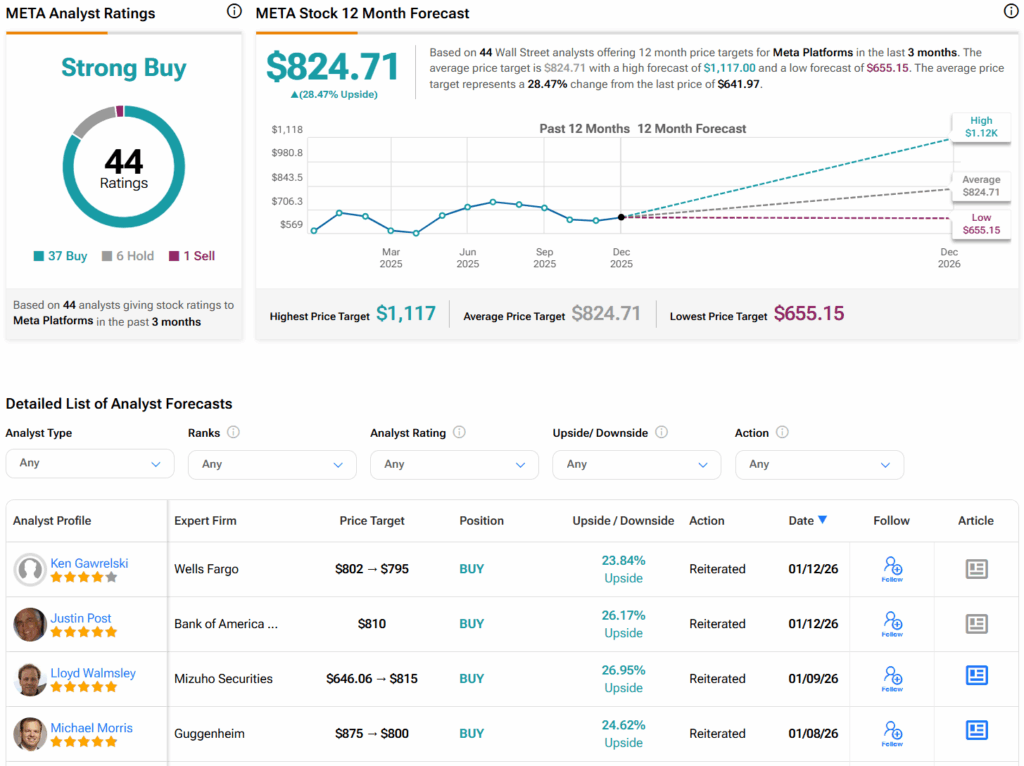Click info icon beside META Analyst Ratings
Screen dimensions: 1024x766
(234, 12)
